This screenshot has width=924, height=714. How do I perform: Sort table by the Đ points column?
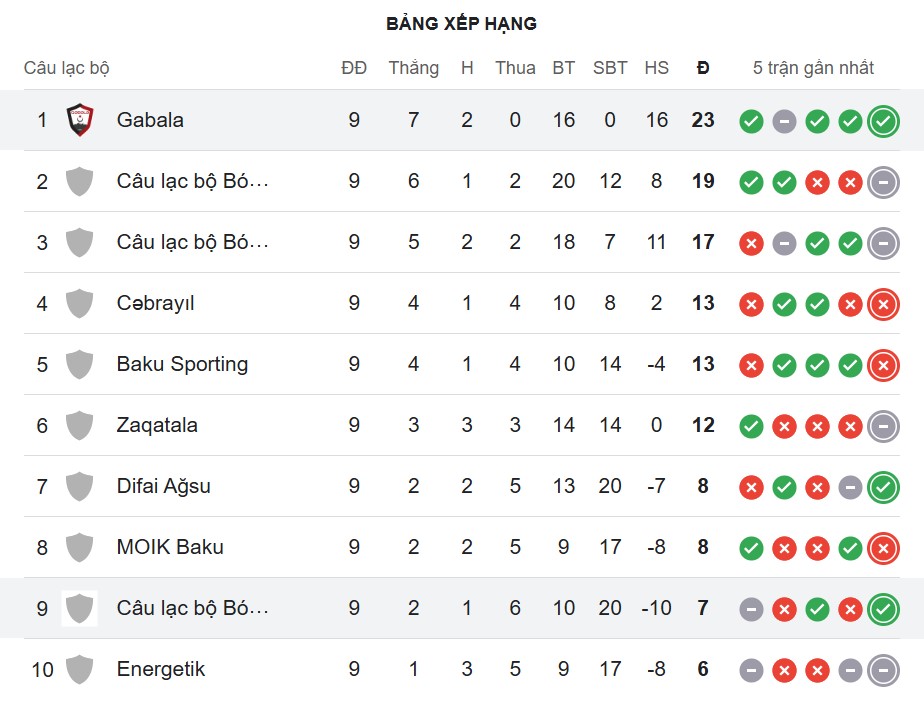point(703,68)
